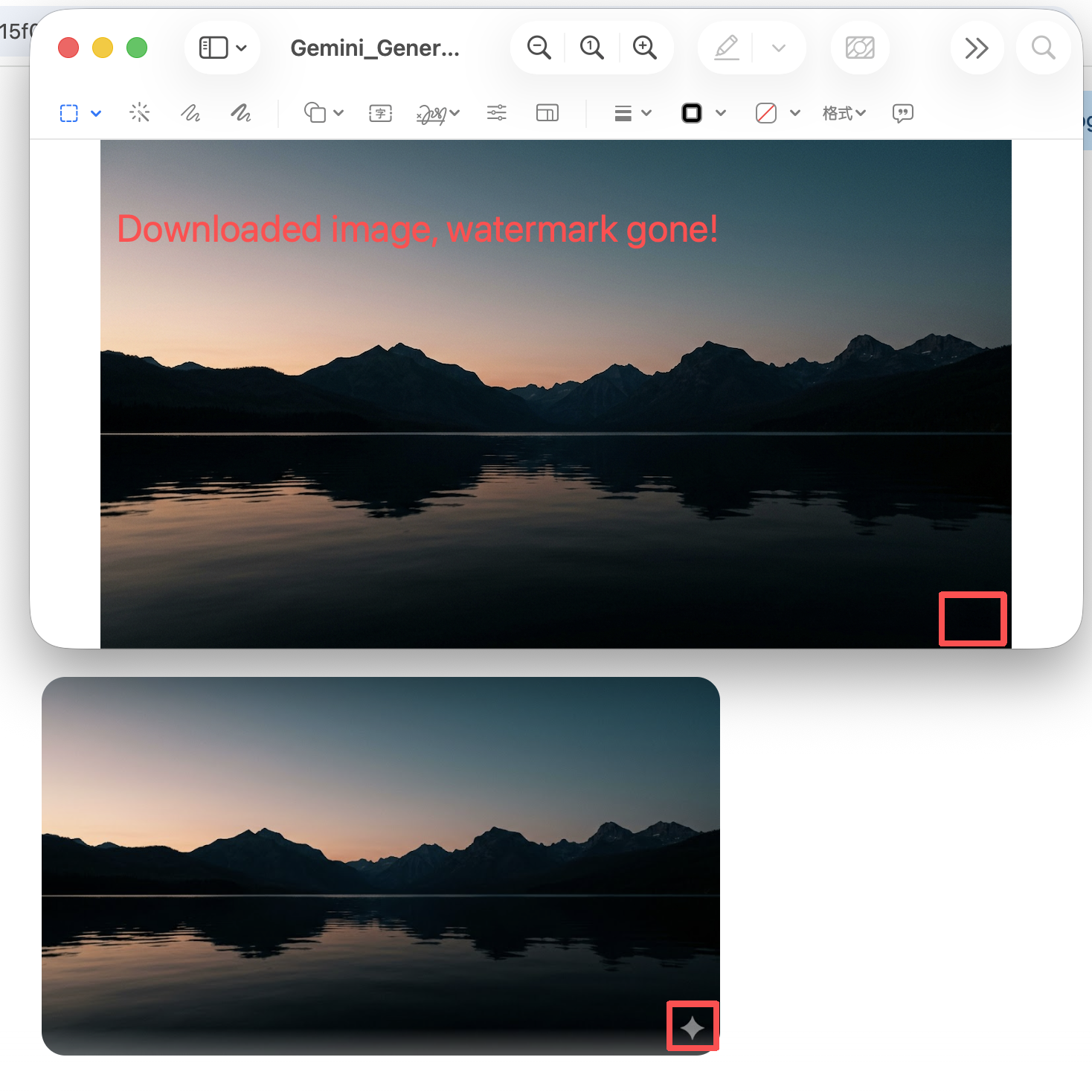Toggle the markup highlight pen
Image resolution: width=1092 pixels, height=1092 pixels.
point(727,48)
